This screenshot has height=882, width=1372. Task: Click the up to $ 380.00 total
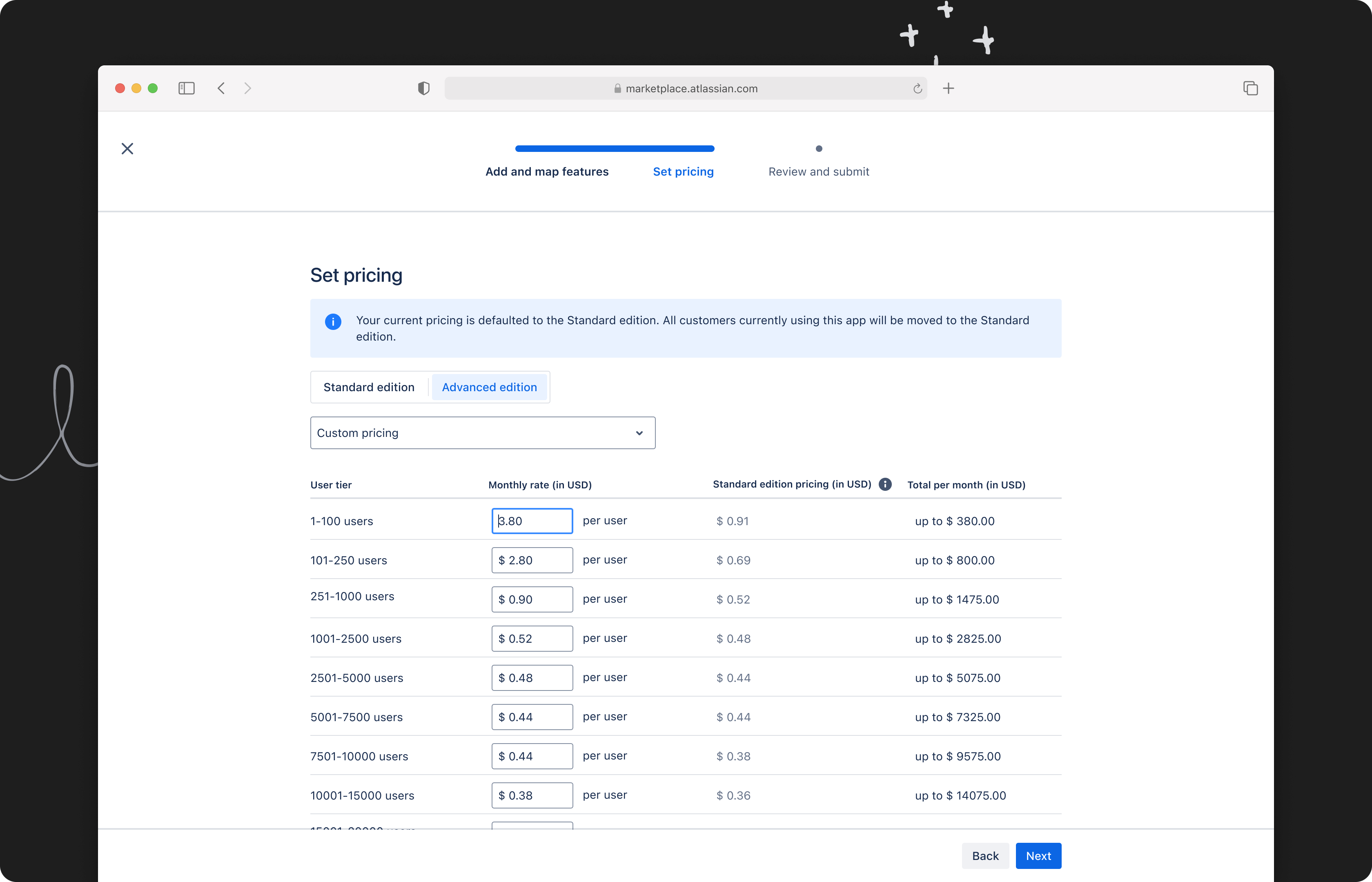point(955,521)
